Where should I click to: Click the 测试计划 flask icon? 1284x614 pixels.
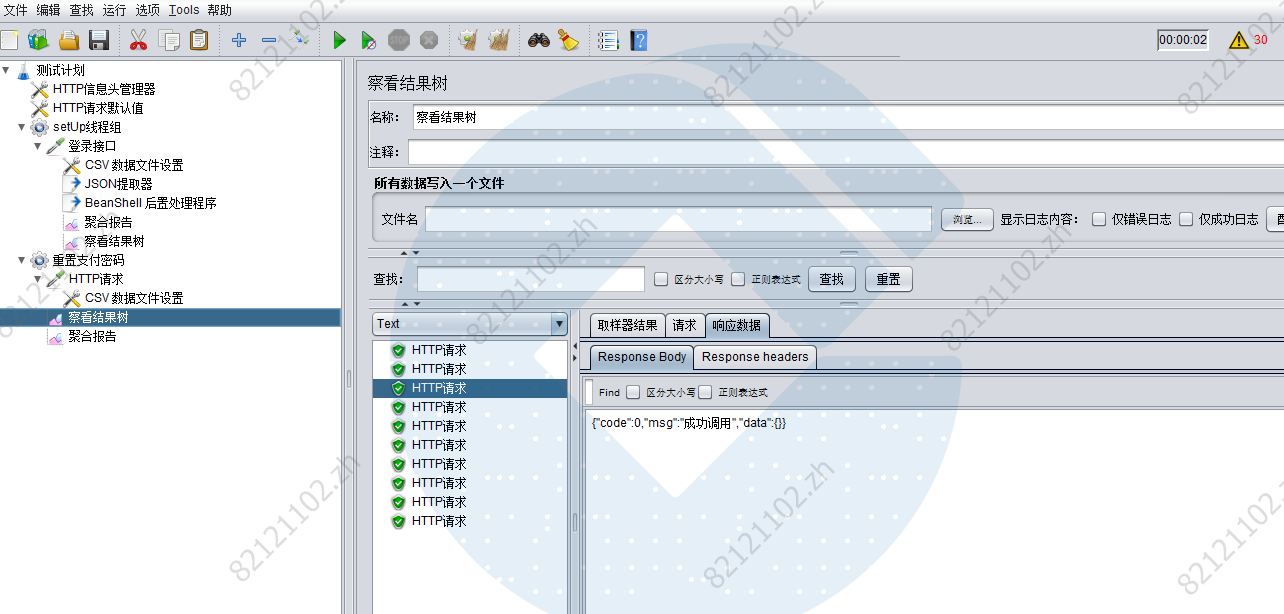coord(24,70)
